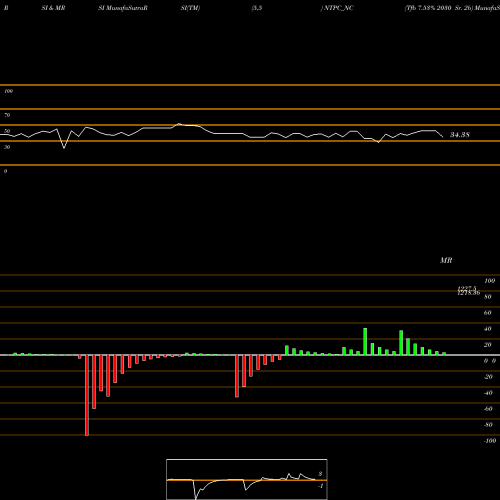
Task: Click the RSI value label 34.38
Action: [460, 135]
